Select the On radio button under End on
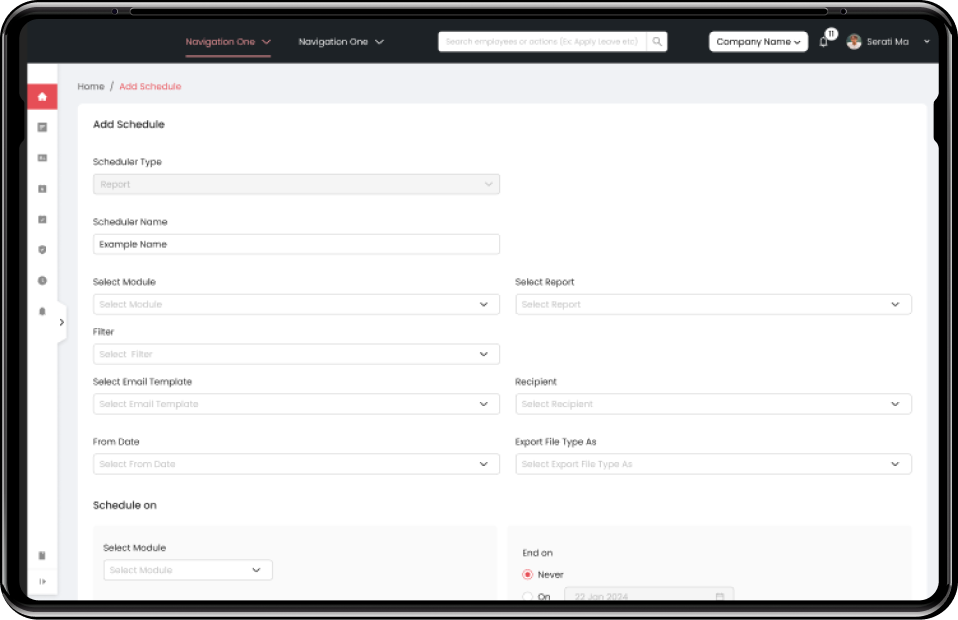 (x=527, y=596)
